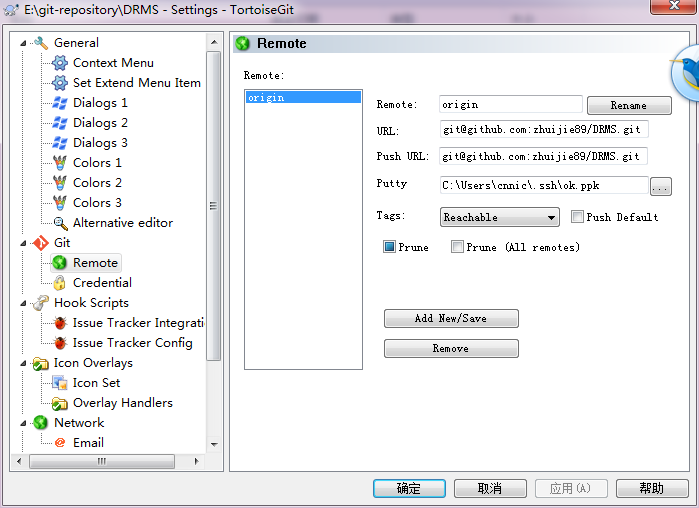Select Context Menu settings page

click(113, 63)
